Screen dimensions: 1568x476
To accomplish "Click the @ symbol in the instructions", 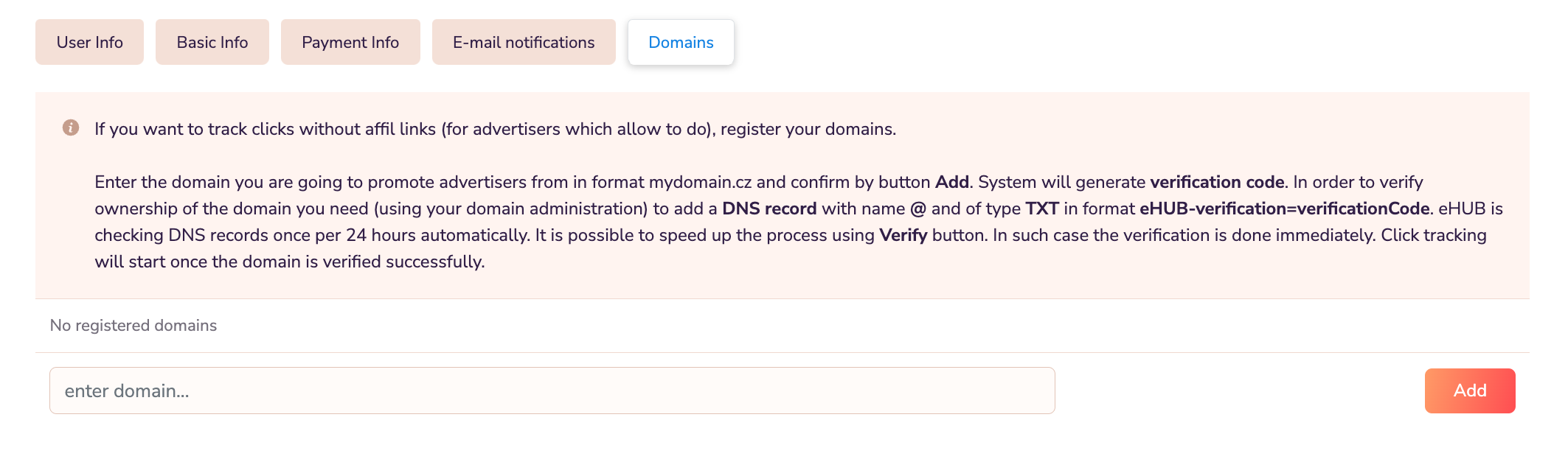I will pos(917,209).
